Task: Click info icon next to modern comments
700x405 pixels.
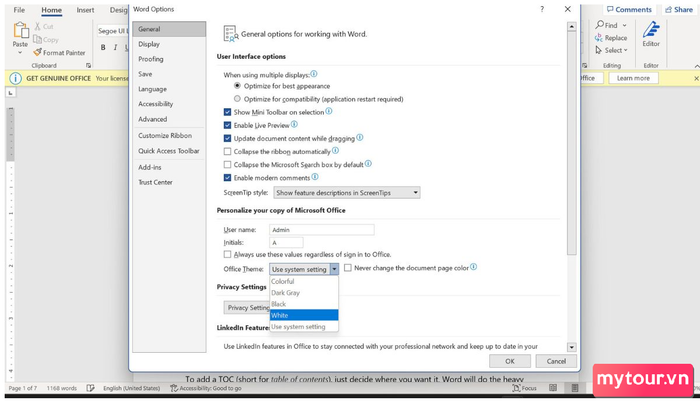Action: pos(315,177)
